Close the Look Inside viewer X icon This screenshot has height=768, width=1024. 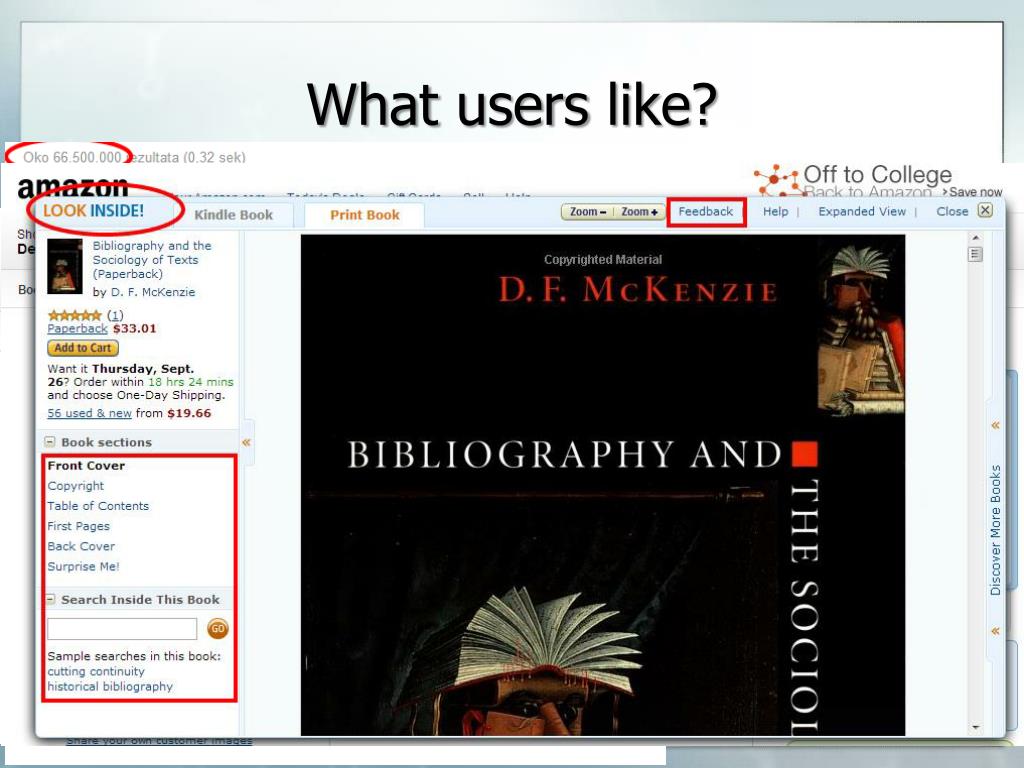[985, 210]
